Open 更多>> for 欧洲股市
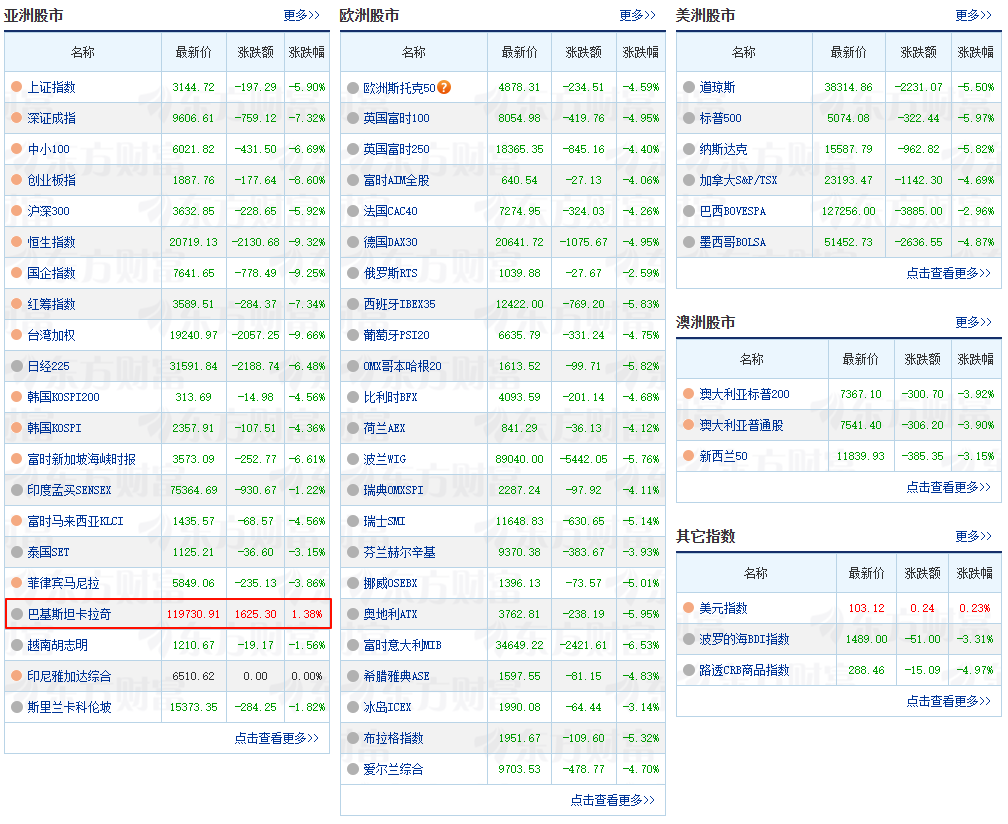Image resolution: width=1008 pixels, height=824 pixels. pos(638,15)
